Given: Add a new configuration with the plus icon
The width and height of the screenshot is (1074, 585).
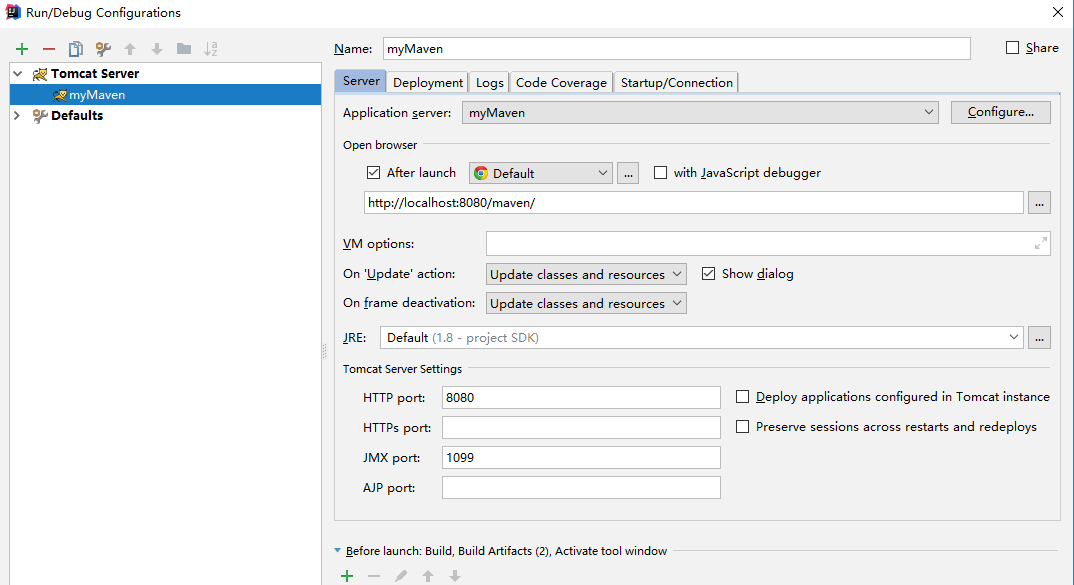Looking at the screenshot, I should pos(22,49).
